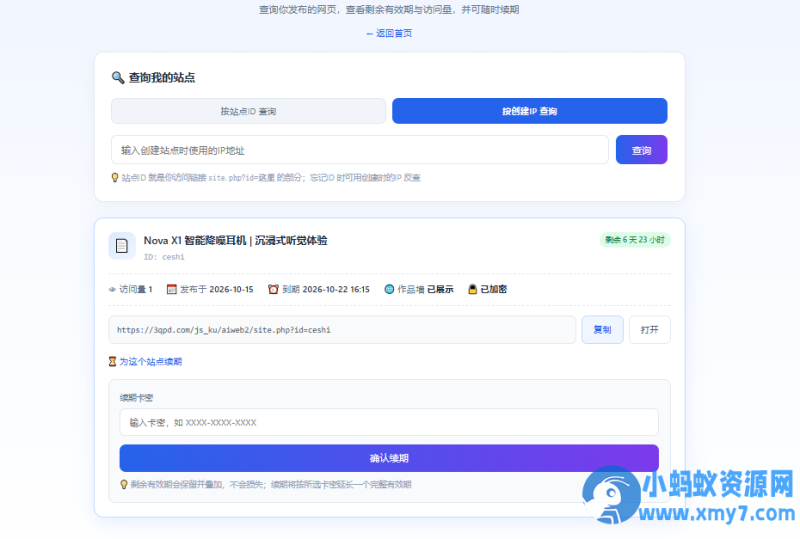The image size is (800, 539).
Task: Click the 剩余 6 天 23 小时 badge
Action: tap(635, 240)
